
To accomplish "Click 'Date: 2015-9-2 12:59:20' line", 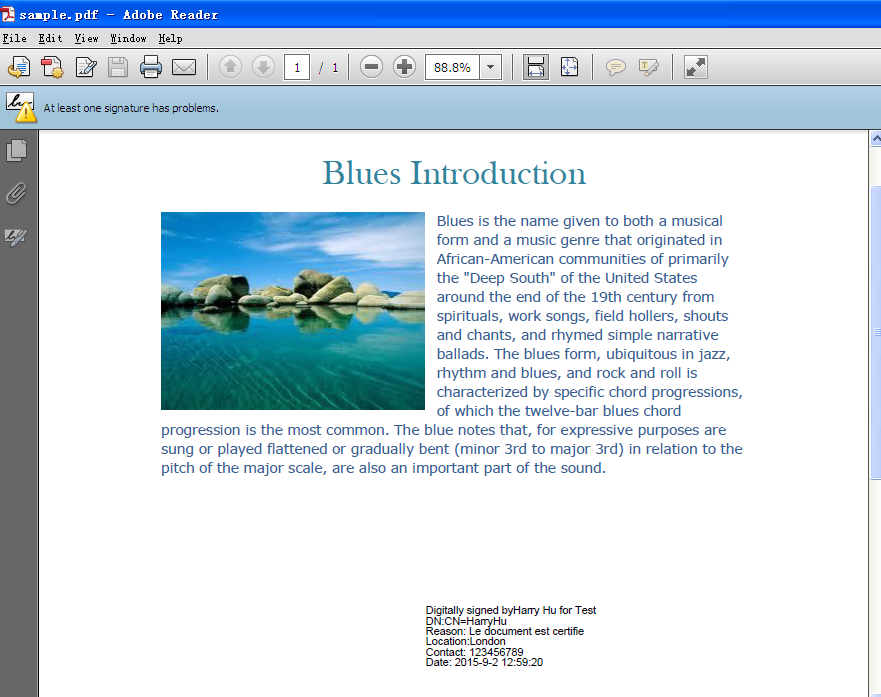I will pyautogui.click(x=484, y=662).
